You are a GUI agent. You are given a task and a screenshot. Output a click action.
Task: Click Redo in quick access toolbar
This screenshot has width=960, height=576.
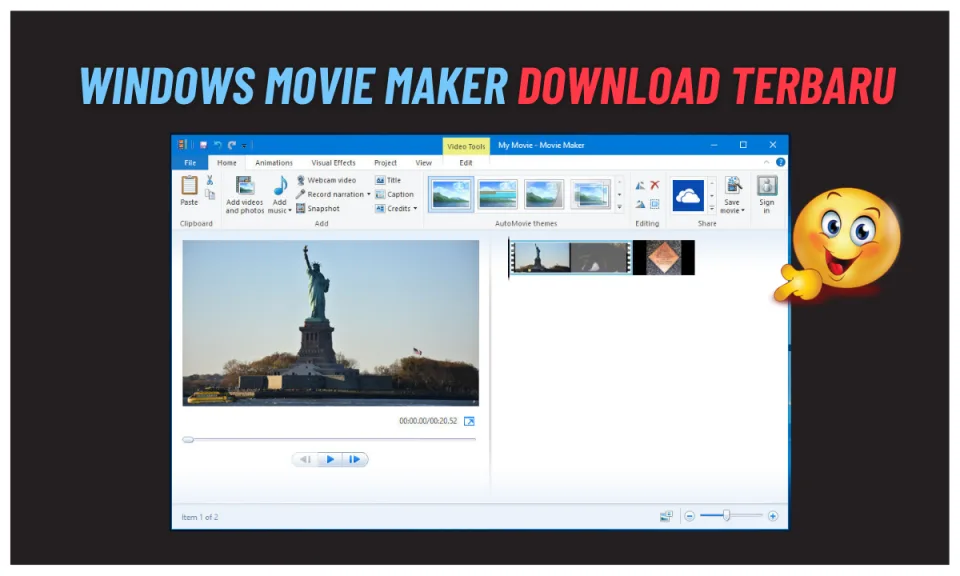[231, 145]
